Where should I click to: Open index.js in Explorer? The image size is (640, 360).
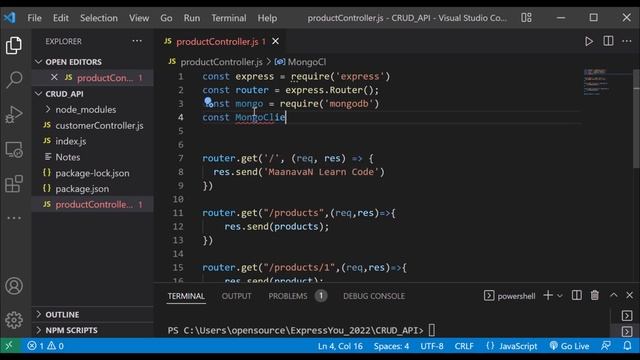tap(71, 141)
